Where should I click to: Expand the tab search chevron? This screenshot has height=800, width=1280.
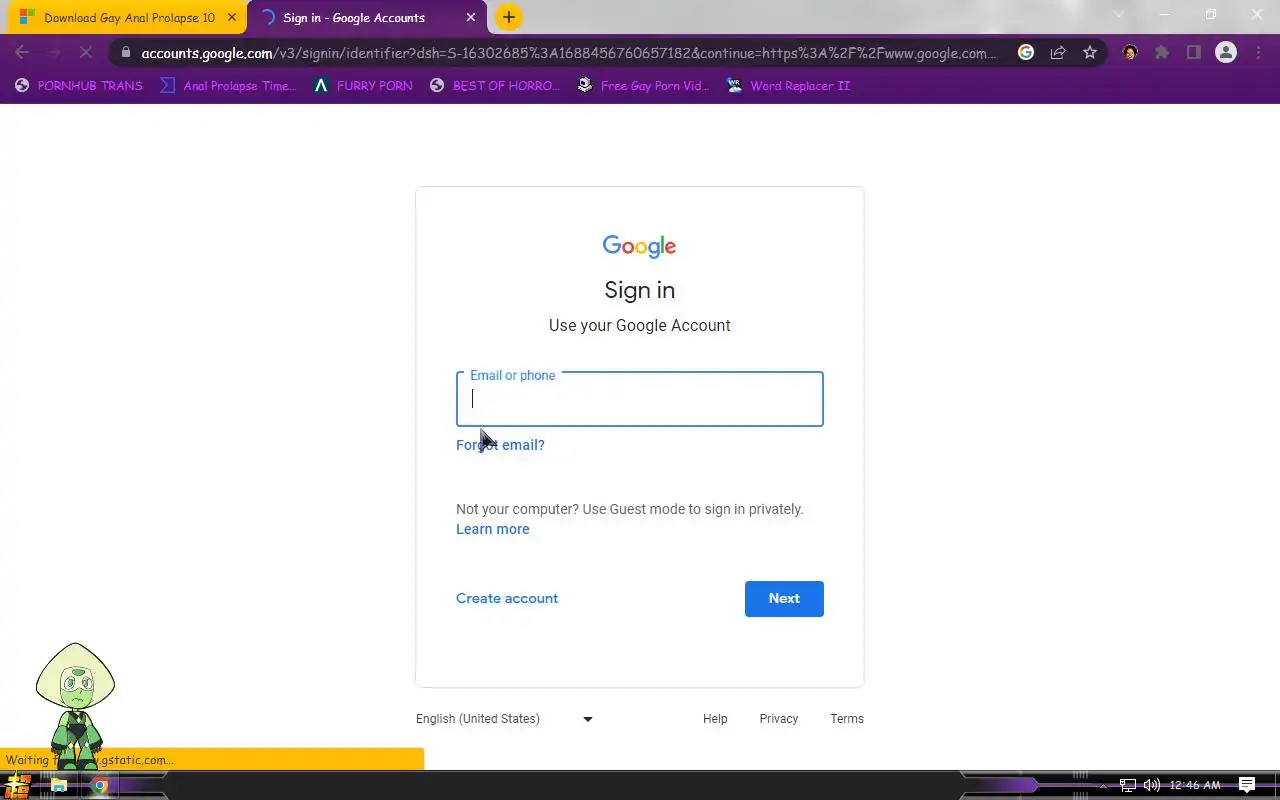pos(1119,15)
